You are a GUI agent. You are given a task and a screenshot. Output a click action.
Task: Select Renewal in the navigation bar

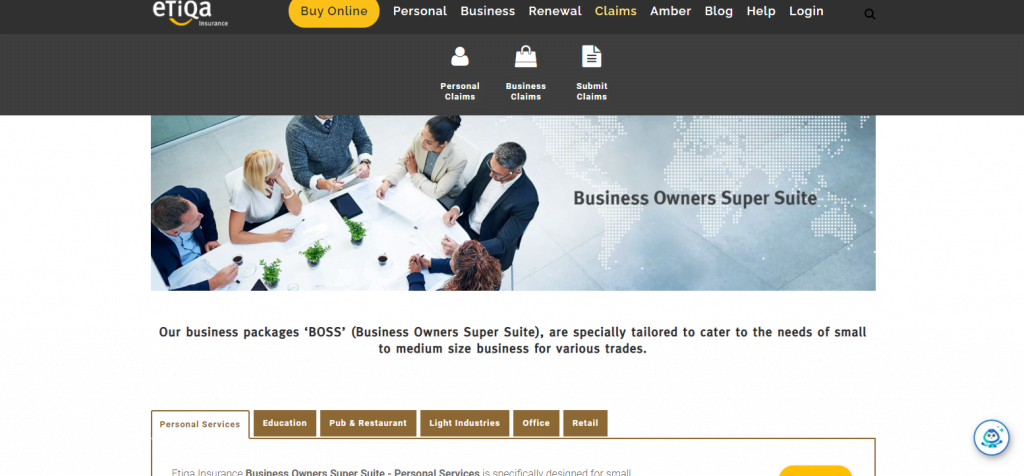click(555, 11)
